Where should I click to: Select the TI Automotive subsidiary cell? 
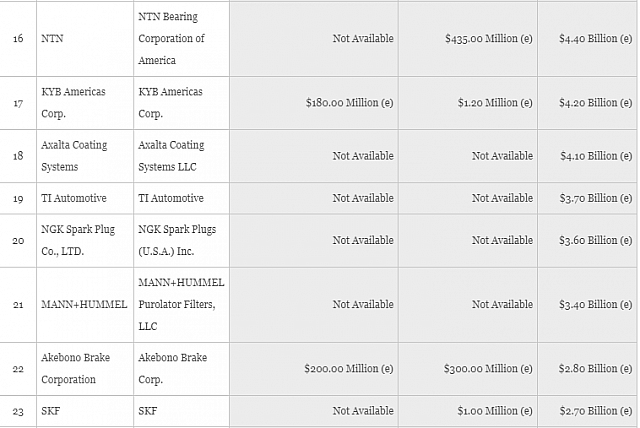tap(182, 198)
